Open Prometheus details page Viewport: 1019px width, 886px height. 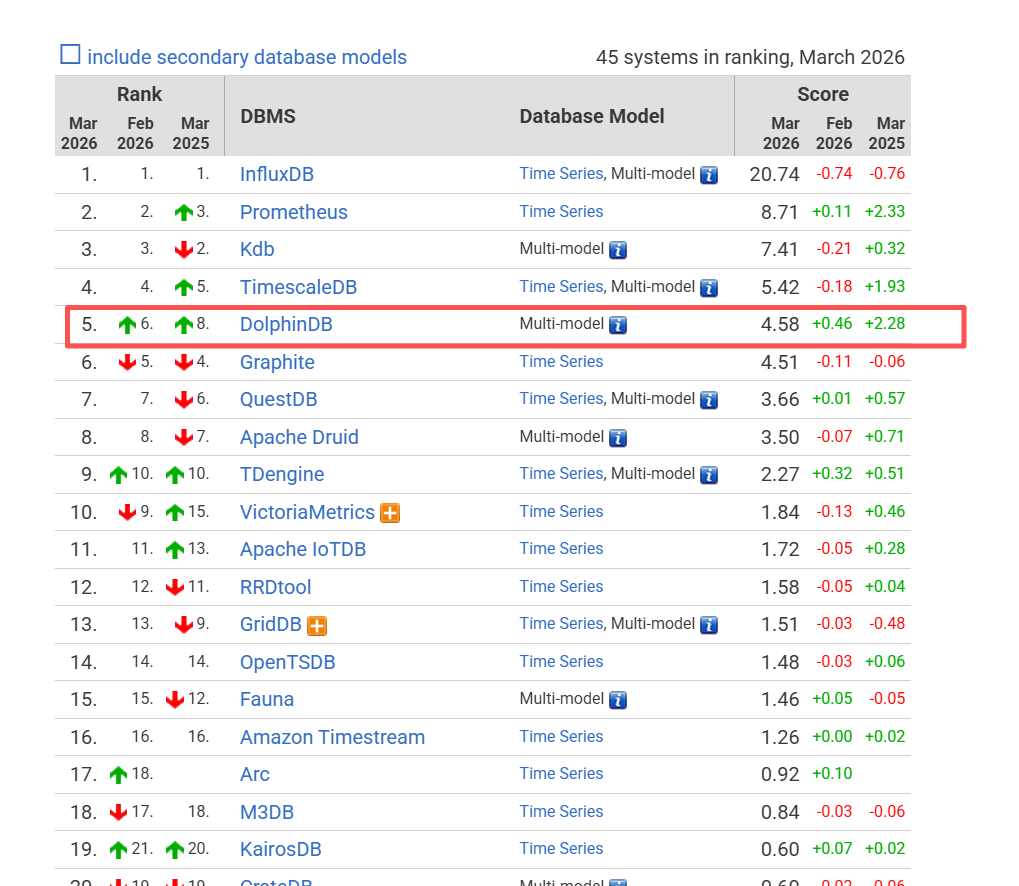[x=294, y=212]
